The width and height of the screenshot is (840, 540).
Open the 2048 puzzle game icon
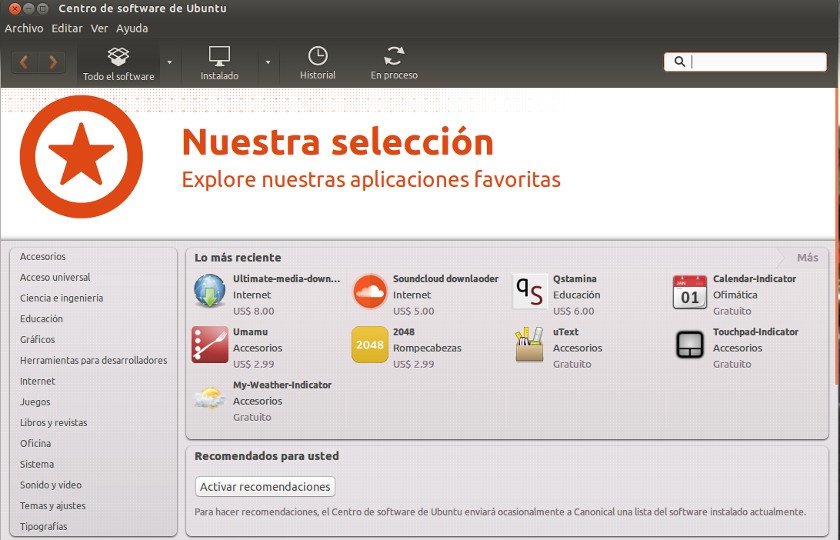[370, 344]
